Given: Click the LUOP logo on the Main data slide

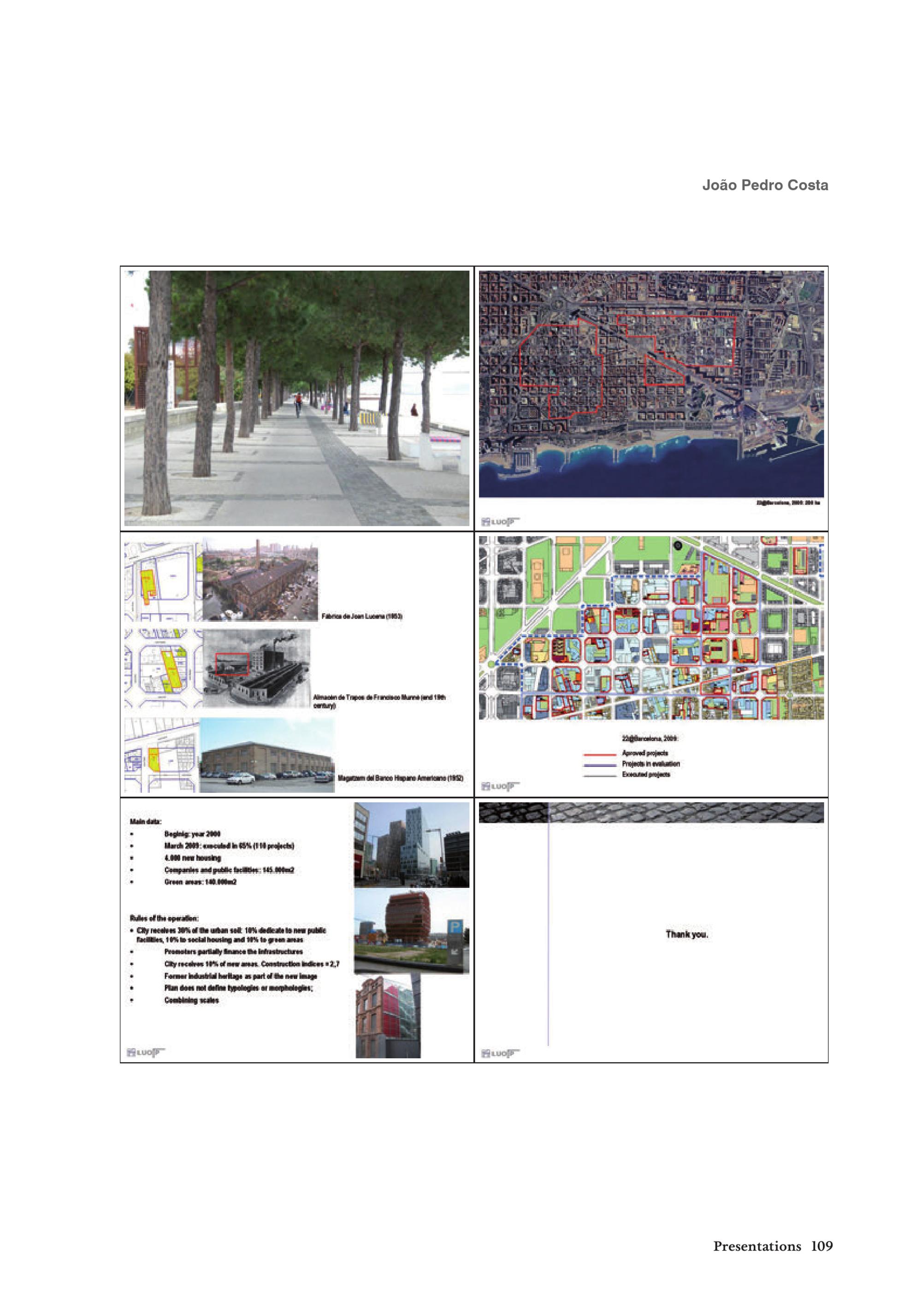Looking at the screenshot, I should click(x=145, y=1052).
